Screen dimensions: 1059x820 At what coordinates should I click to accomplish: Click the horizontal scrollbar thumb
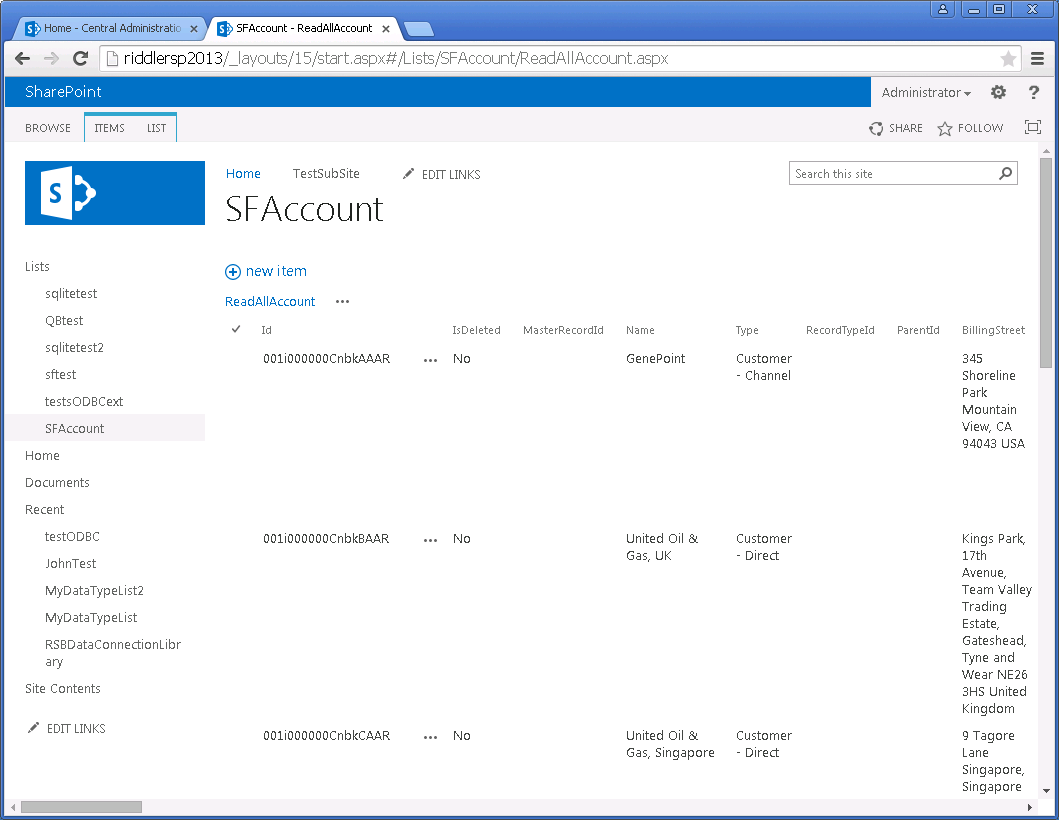pyautogui.click(x=81, y=806)
